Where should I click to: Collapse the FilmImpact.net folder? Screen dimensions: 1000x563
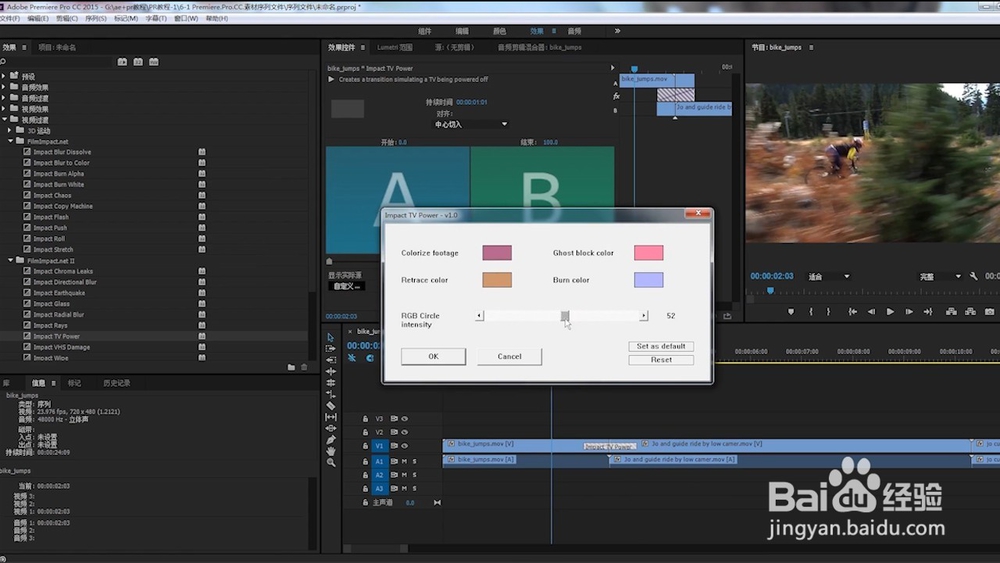(11, 142)
